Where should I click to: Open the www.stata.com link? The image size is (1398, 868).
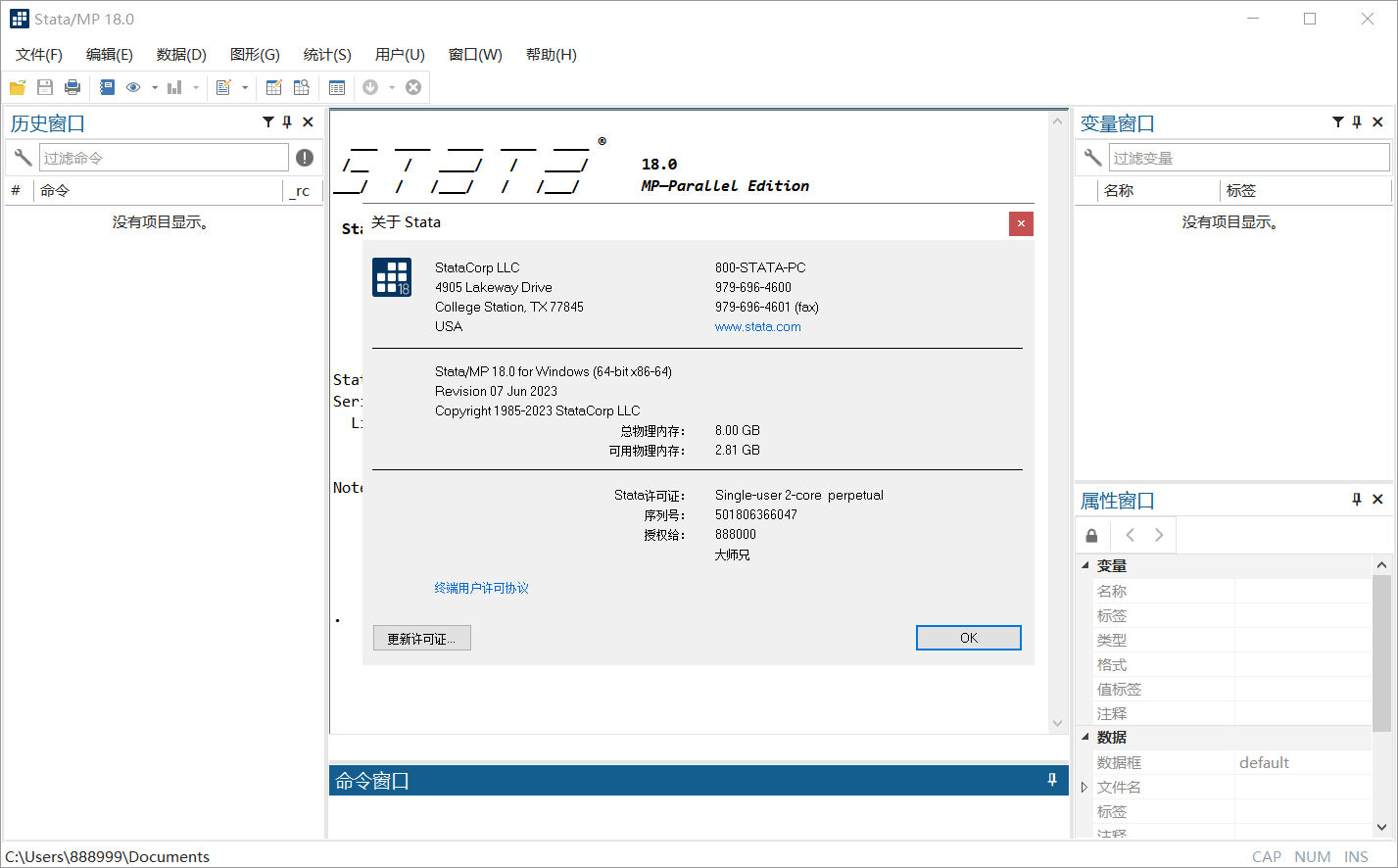[x=758, y=327]
